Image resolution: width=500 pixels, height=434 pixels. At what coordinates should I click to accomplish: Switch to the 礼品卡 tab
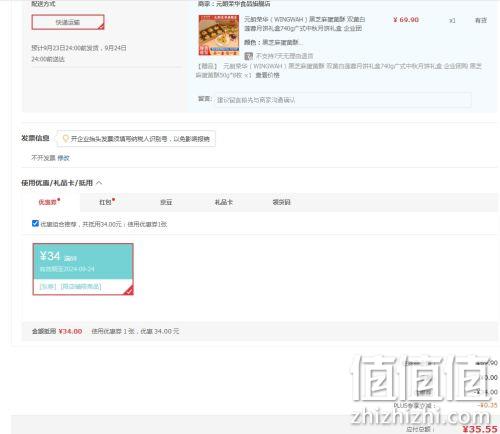(x=224, y=202)
